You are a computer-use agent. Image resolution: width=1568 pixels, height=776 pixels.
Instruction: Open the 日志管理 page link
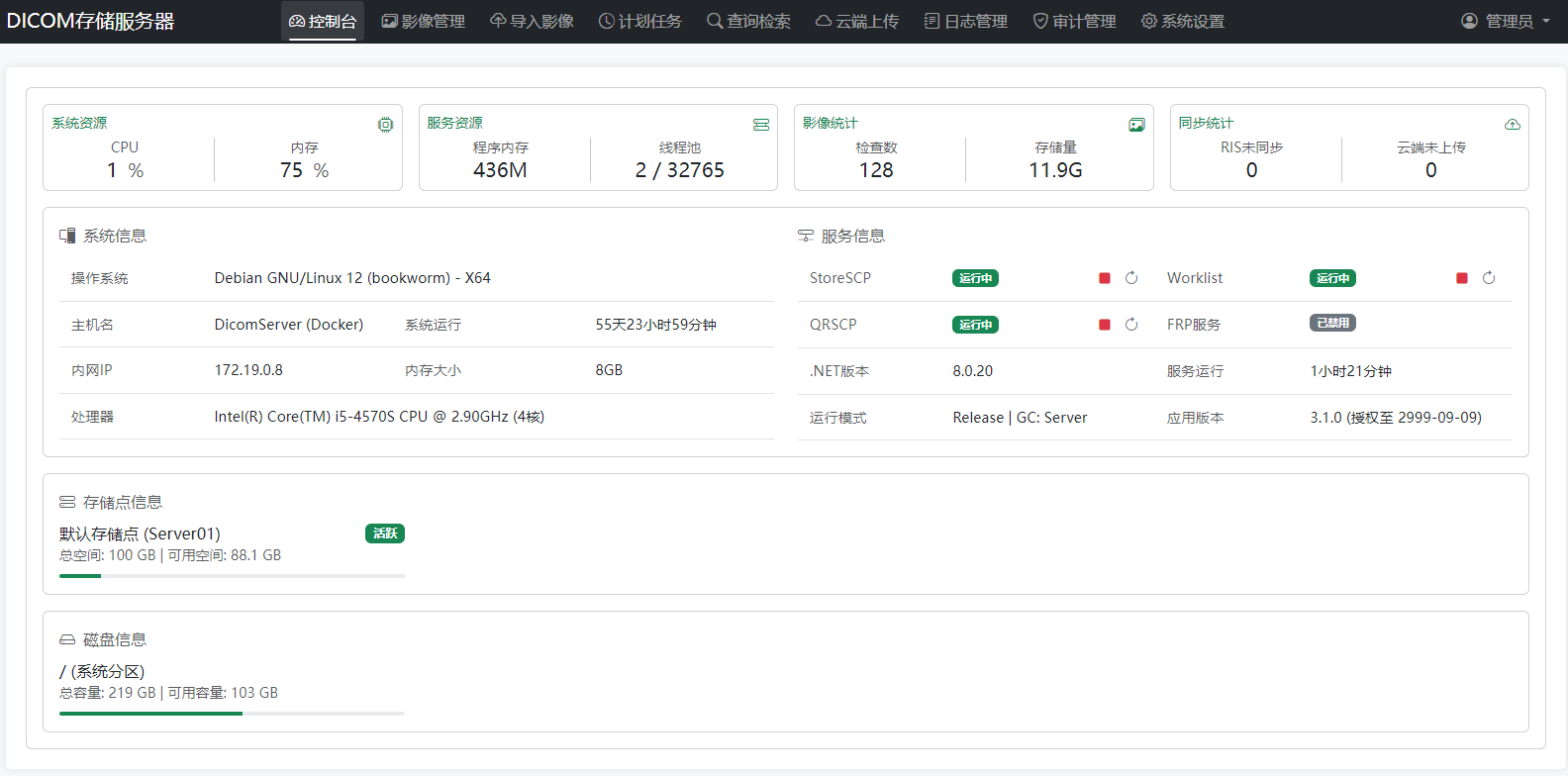pos(966,22)
